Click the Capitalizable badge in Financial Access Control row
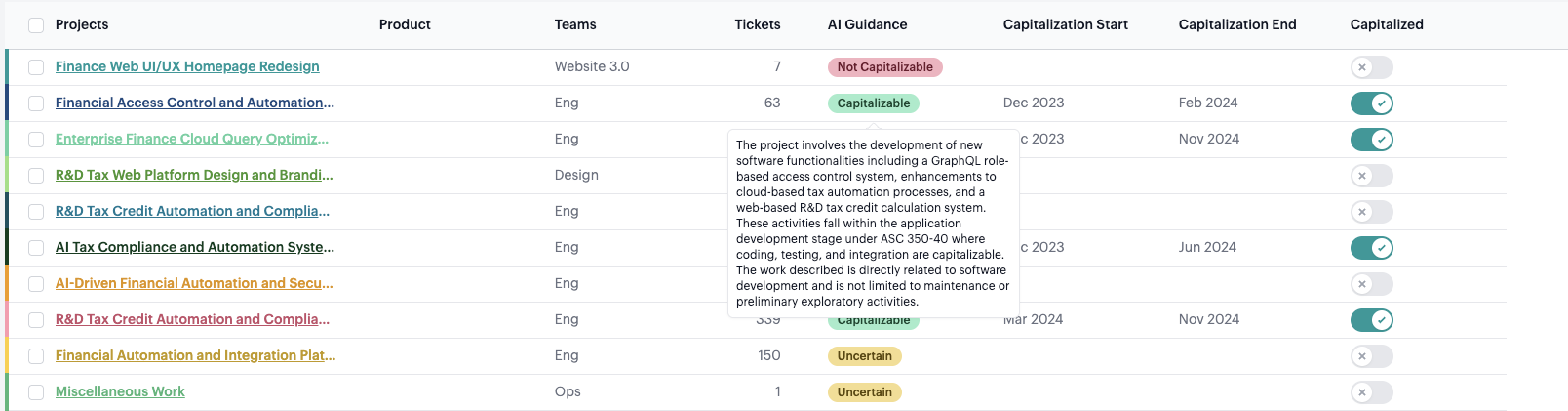This screenshot has width=1568, height=411. point(874,103)
